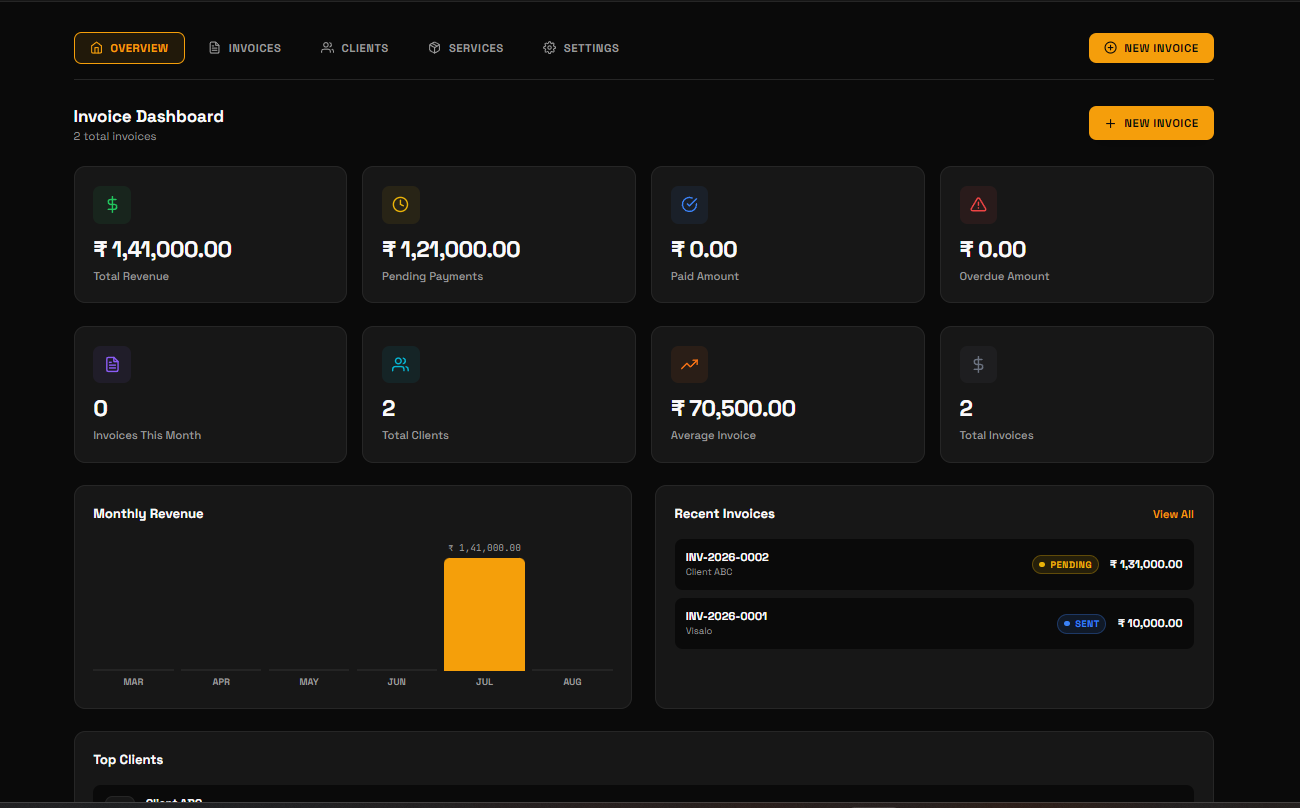This screenshot has width=1300, height=808.
Task: Open the Clients tab
Action: (355, 48)
